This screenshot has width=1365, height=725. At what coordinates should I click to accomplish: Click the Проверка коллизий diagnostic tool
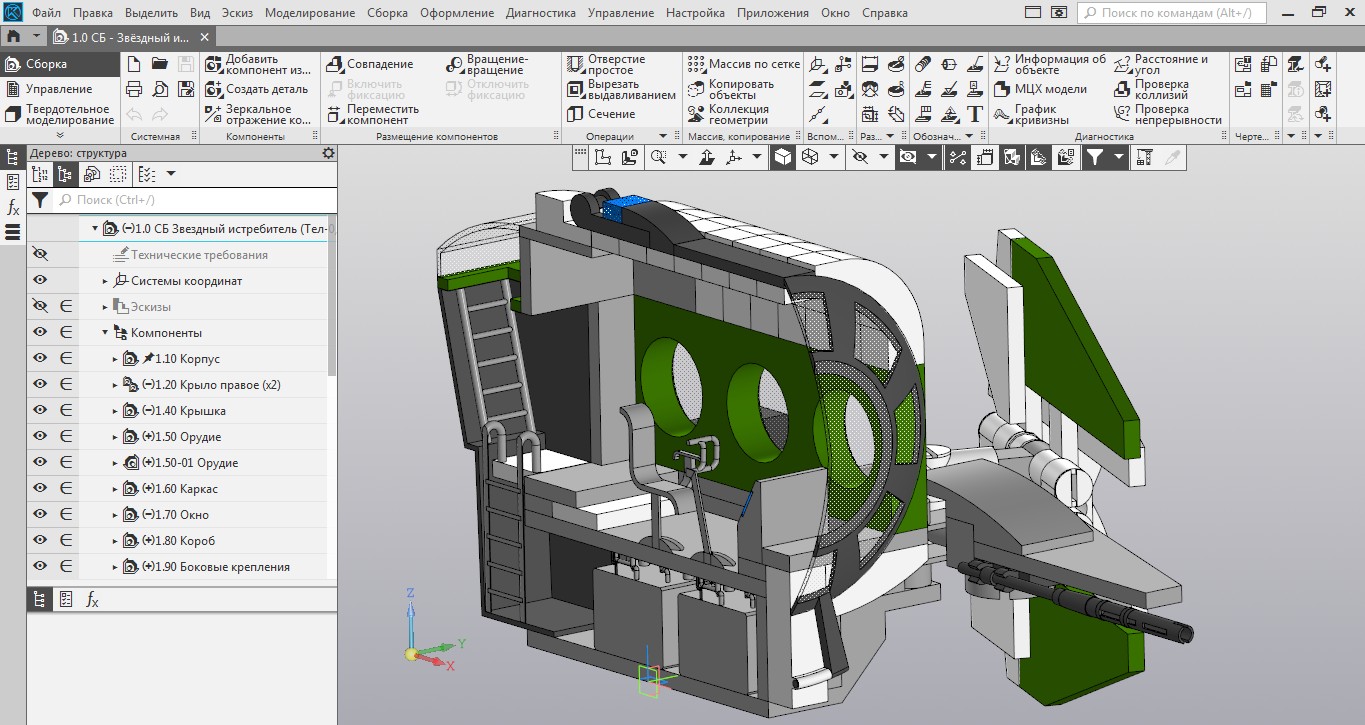click(x=1161, y=89)
